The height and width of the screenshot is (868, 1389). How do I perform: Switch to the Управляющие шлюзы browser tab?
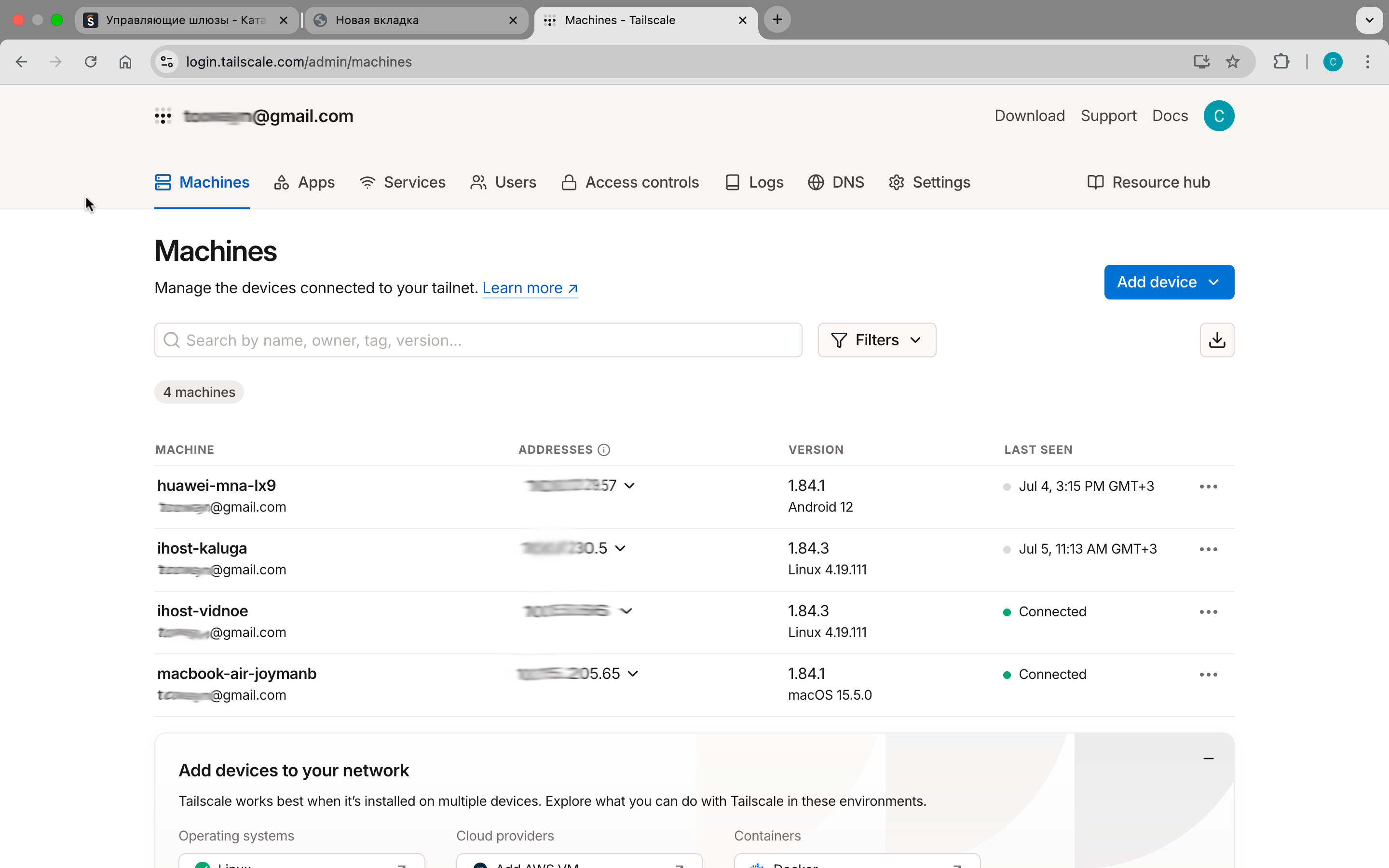click(186, 20)
